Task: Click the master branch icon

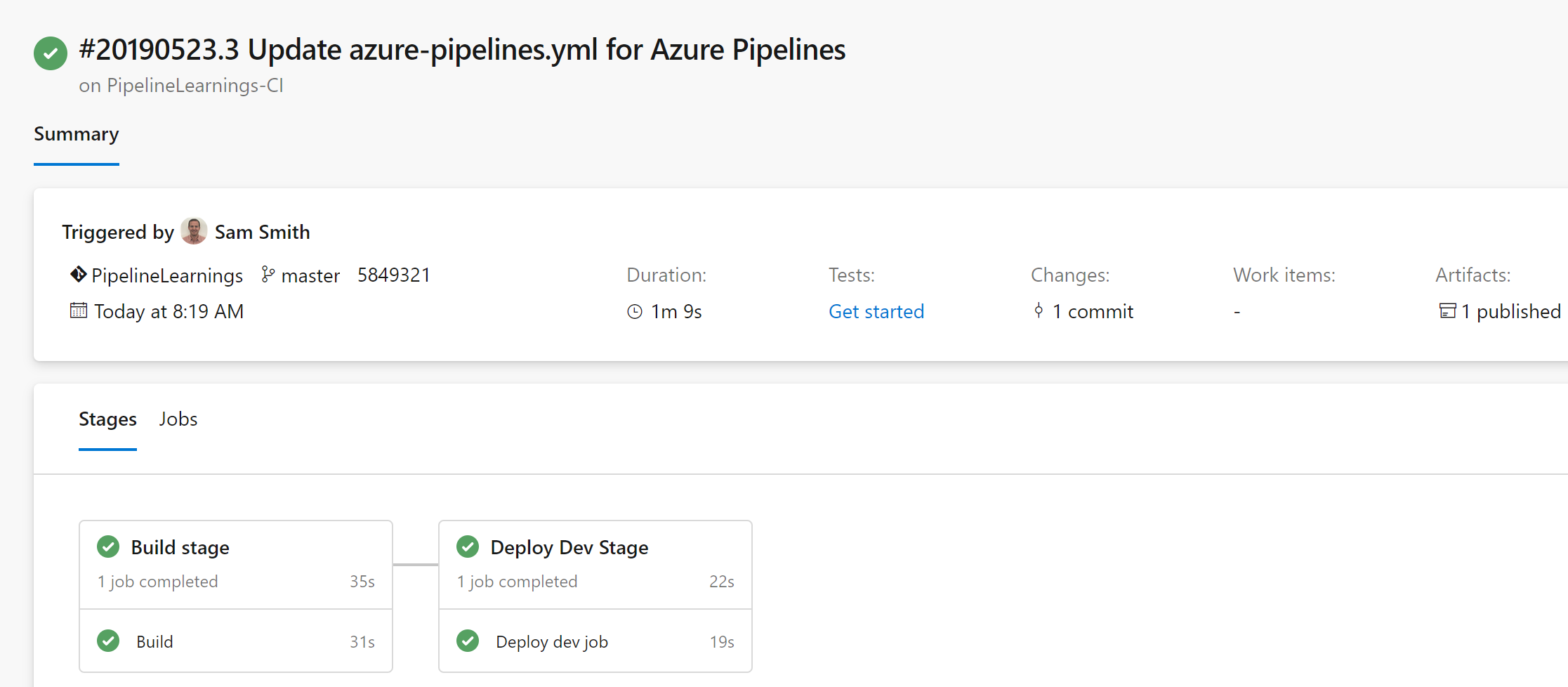Action: pyautogui.click(x=268, y=275)
